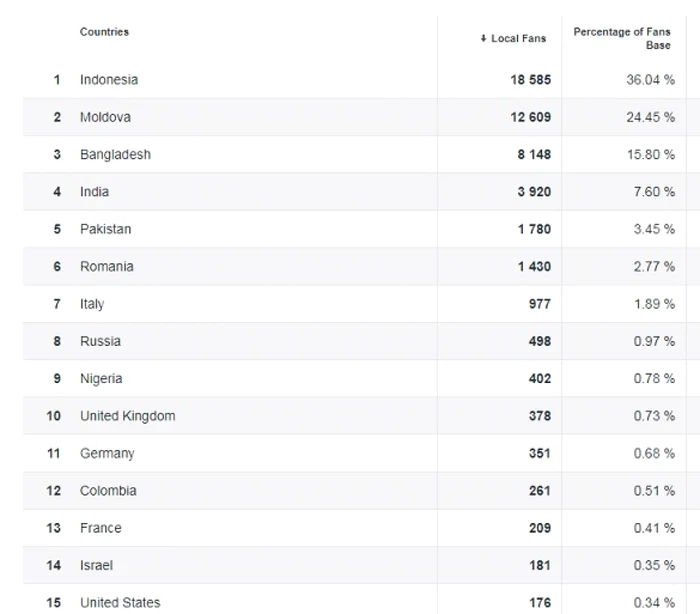Select Romania in the table
This screenshot has height=614, width=700.
tap(106, 267)
